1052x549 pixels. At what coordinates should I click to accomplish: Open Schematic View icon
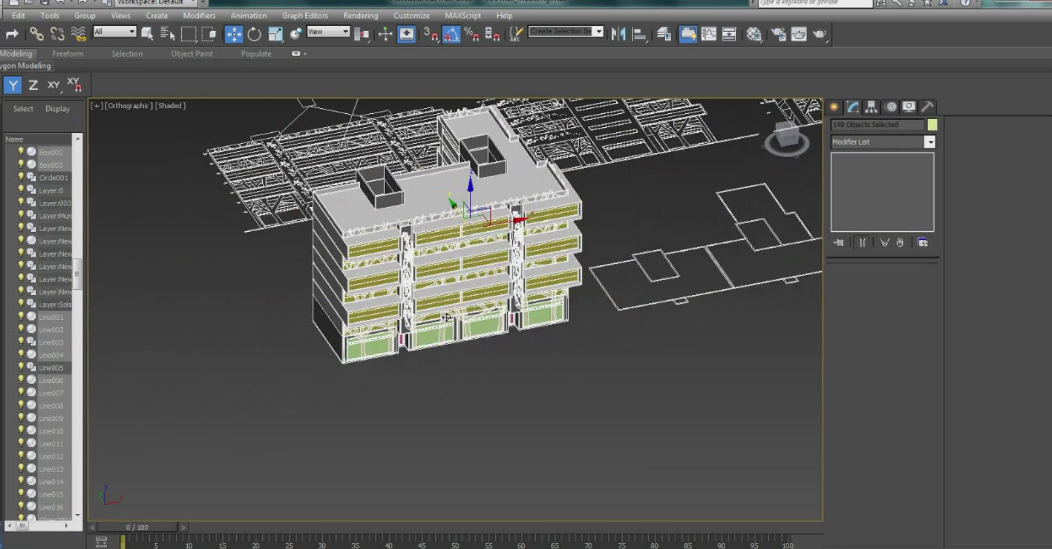coord(729,34)
